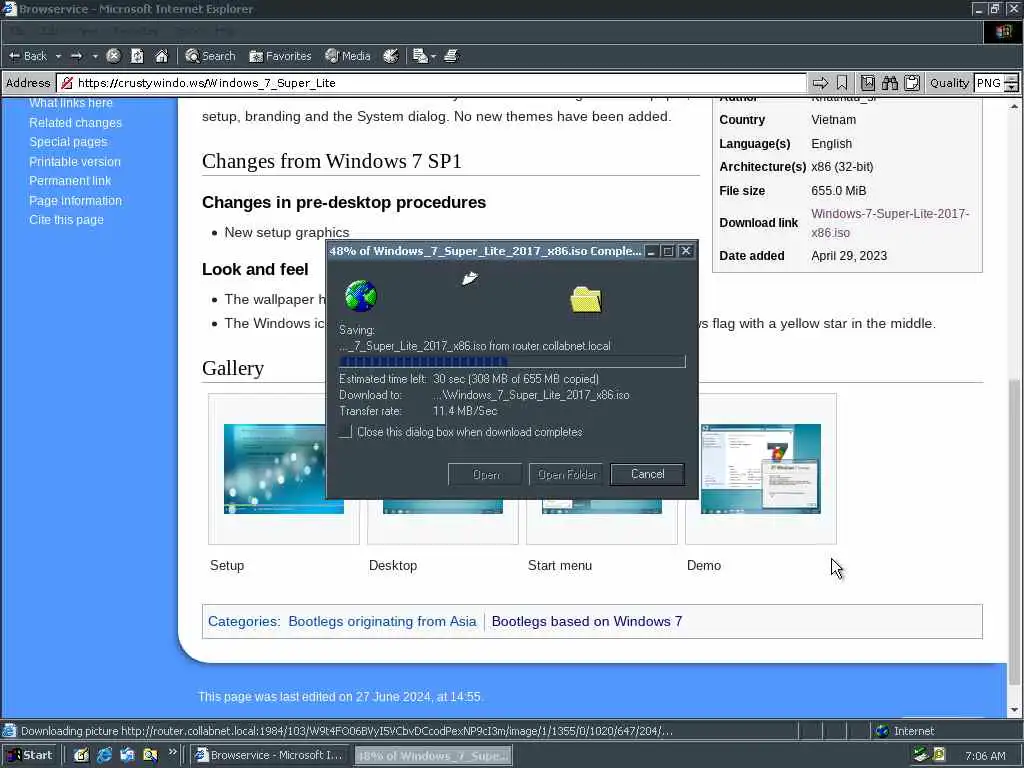Click the fourth Quick Launch search icon

tap(150, 755)
